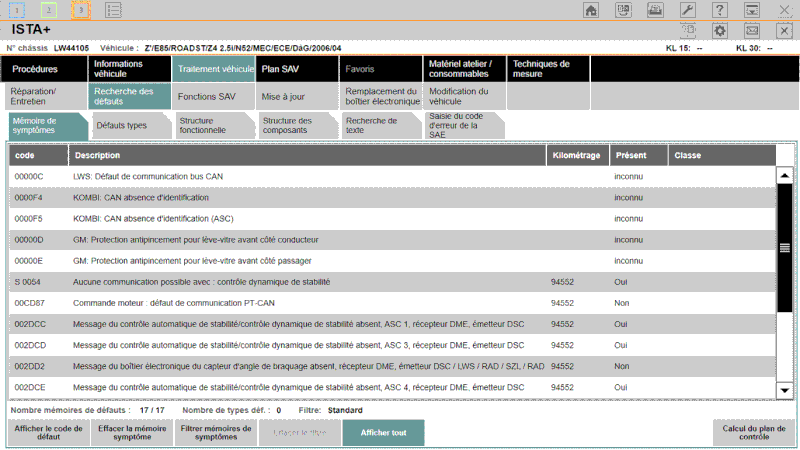Switch to Réparation/Entretien submenu

click(x=44, y=96)
